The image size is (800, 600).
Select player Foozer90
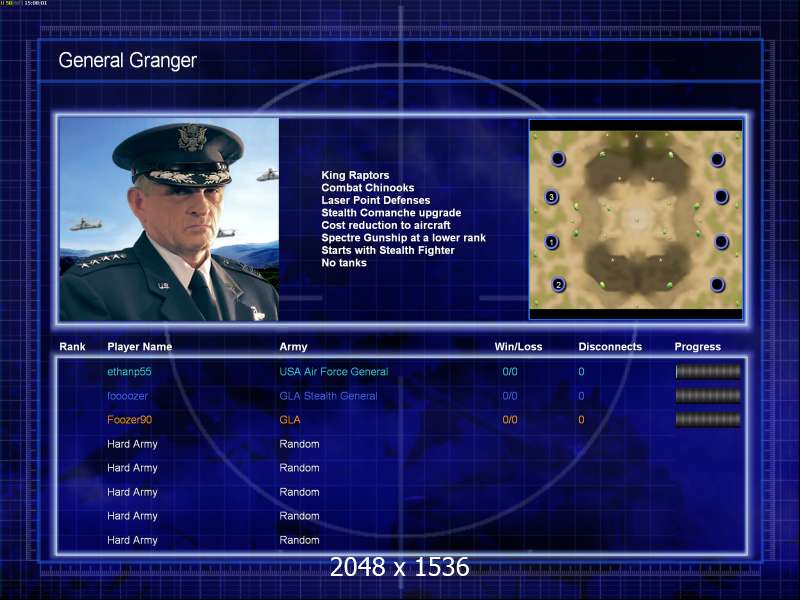[130, 420]
